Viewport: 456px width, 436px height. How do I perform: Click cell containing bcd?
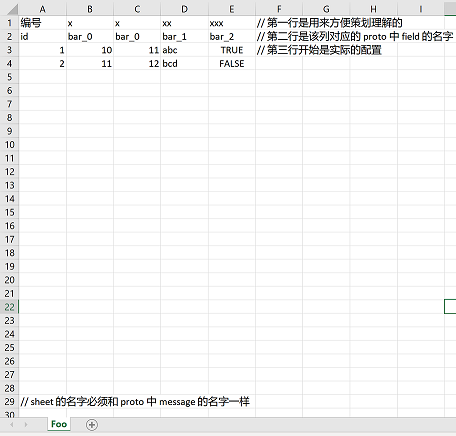[x=184, y=63]
